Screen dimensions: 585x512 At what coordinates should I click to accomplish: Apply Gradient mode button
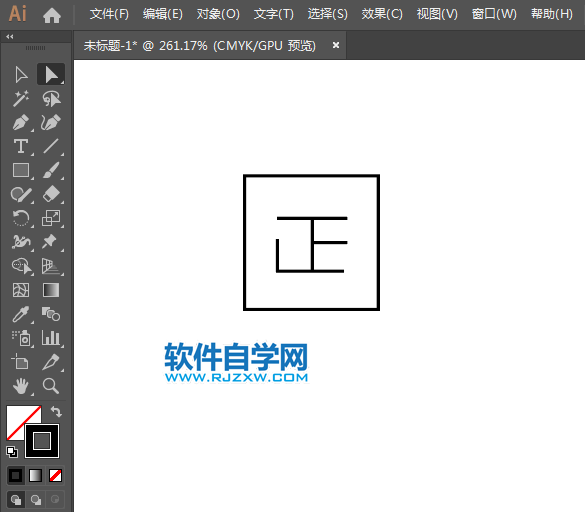[35, 475]
